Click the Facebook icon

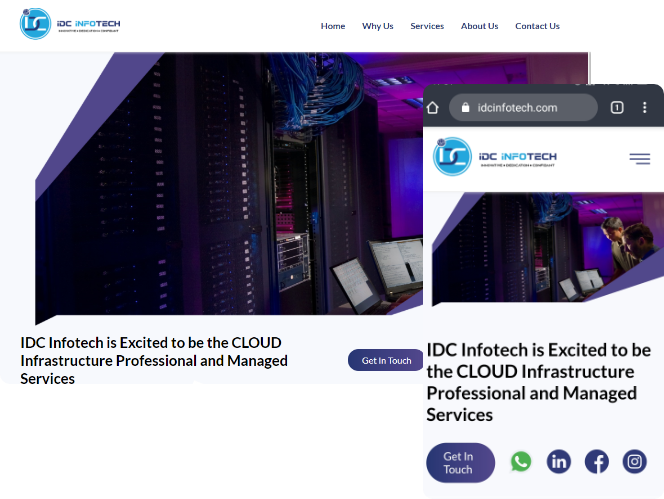(x=597, y=461)
